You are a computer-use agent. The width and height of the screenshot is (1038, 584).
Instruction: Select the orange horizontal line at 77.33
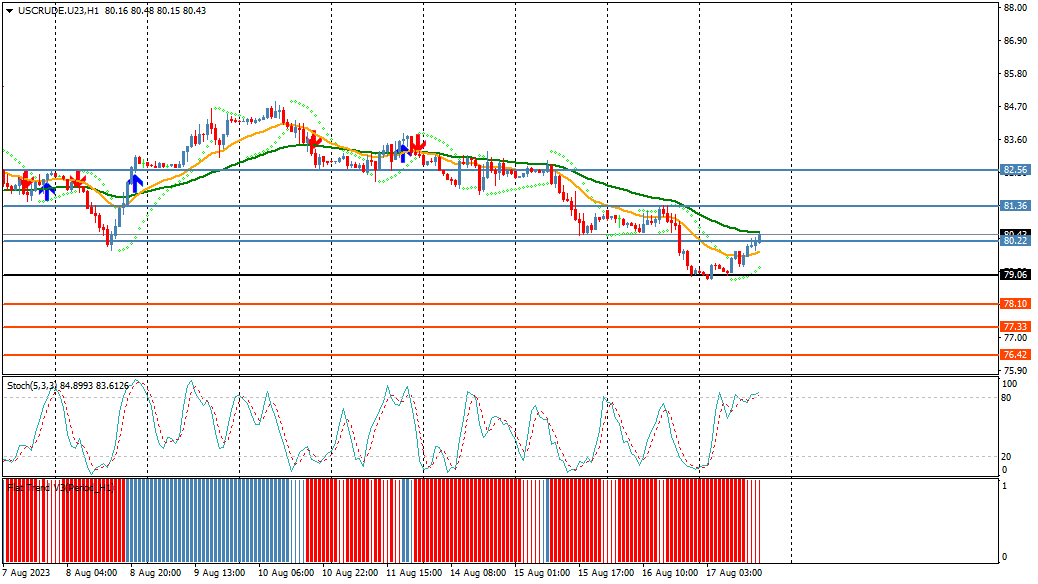[500, 327]
